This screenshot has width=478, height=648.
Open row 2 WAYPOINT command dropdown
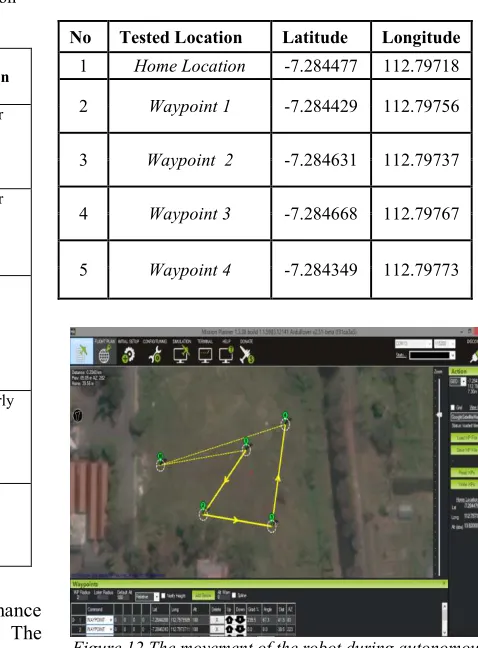(100, 629)
